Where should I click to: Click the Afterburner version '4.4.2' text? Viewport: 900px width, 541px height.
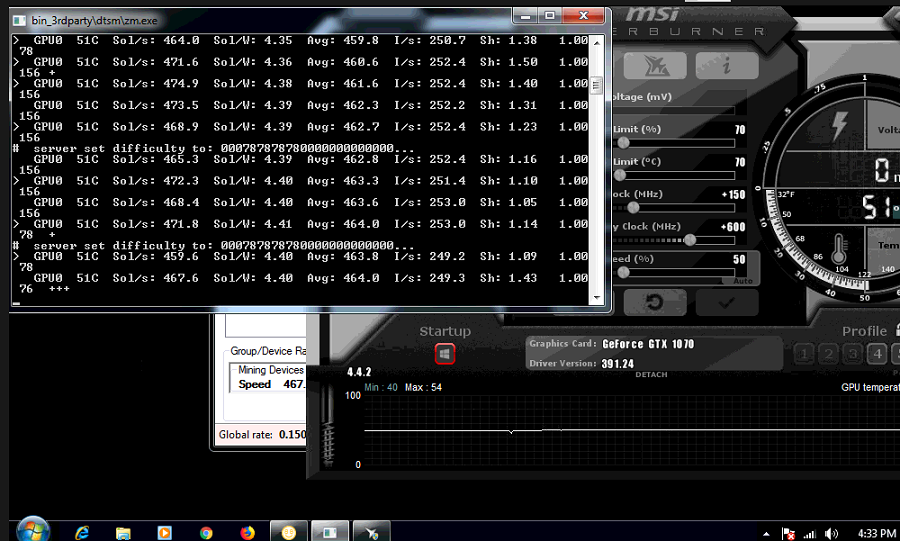(359, 372)
